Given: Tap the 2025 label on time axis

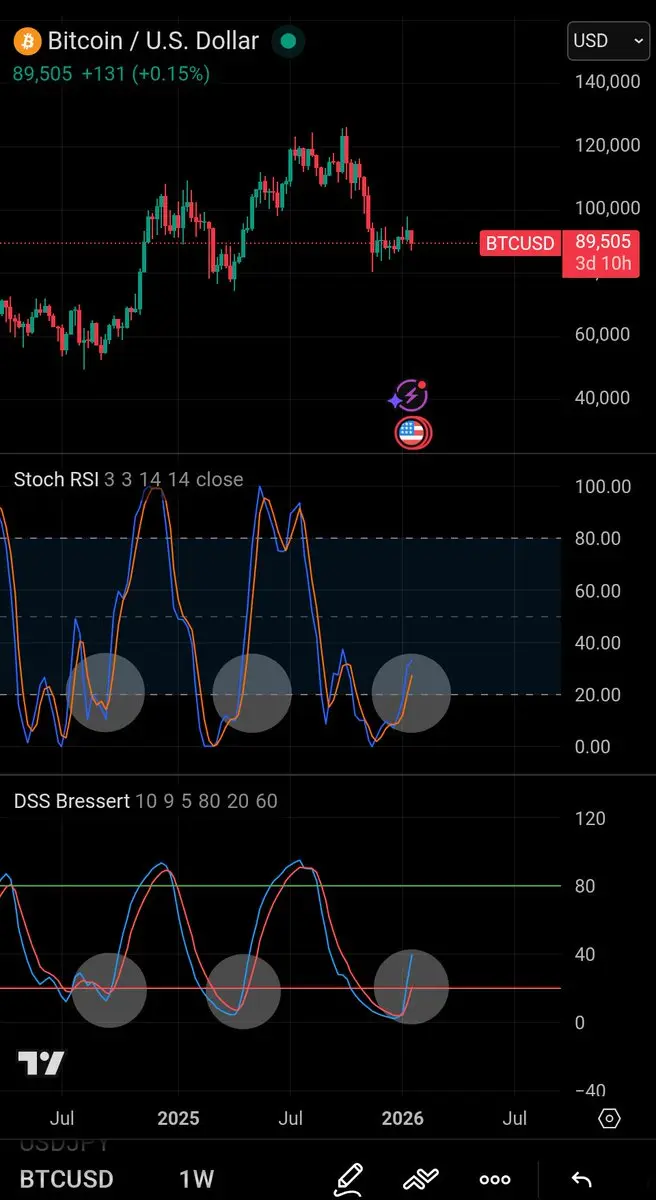Looking at the screenshot, I should 178,1118.
